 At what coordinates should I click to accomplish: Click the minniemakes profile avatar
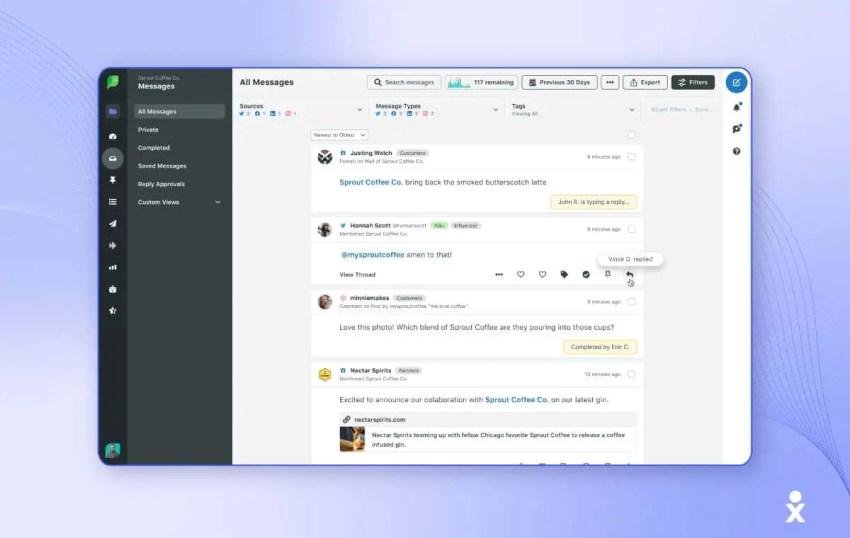point(325,302)
